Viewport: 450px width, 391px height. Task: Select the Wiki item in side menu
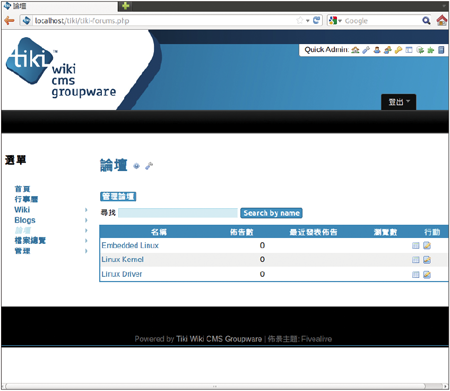point(22,210)
